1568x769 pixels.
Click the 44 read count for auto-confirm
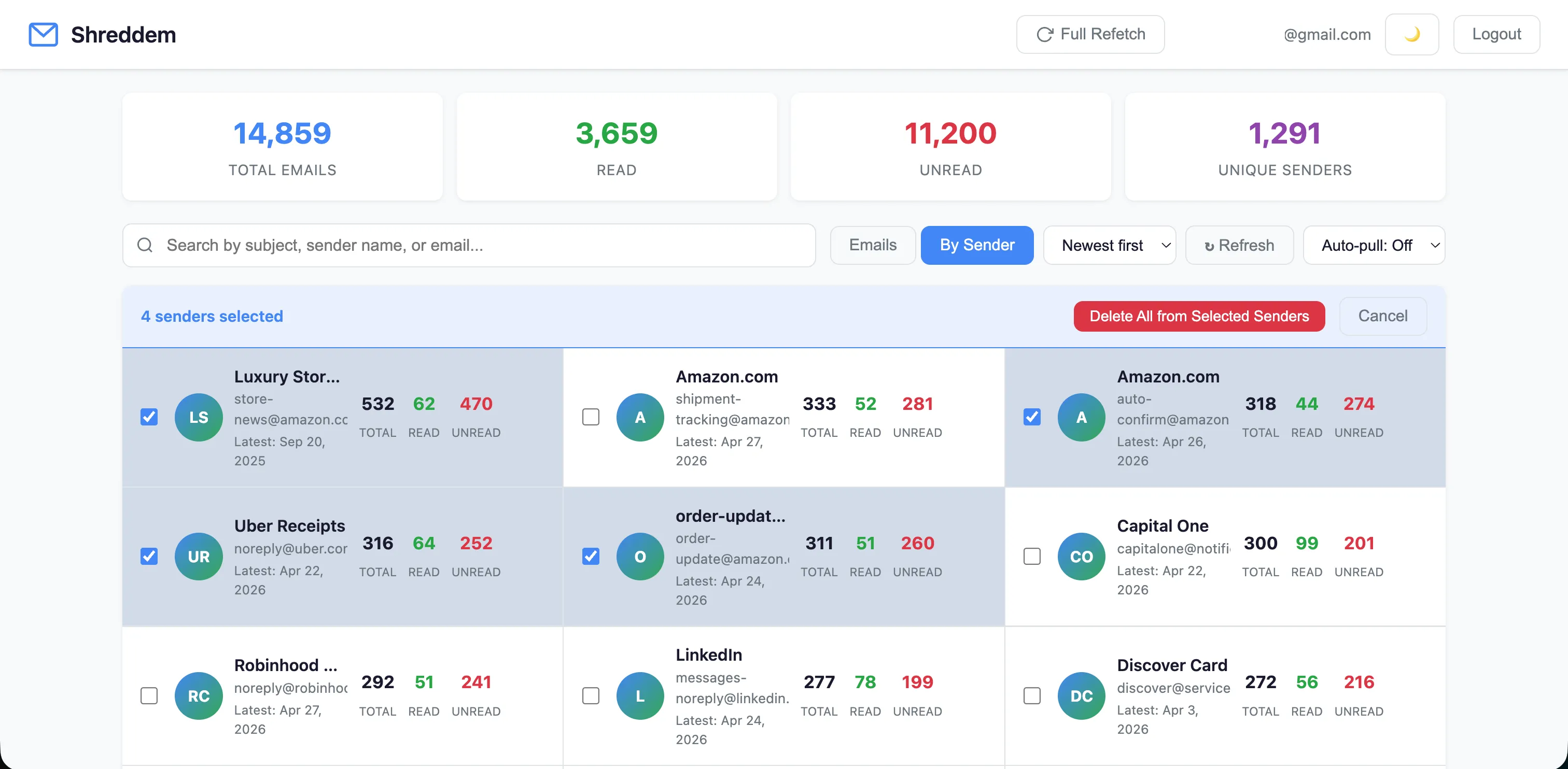pyautogui.click(x=1306, y=404)
